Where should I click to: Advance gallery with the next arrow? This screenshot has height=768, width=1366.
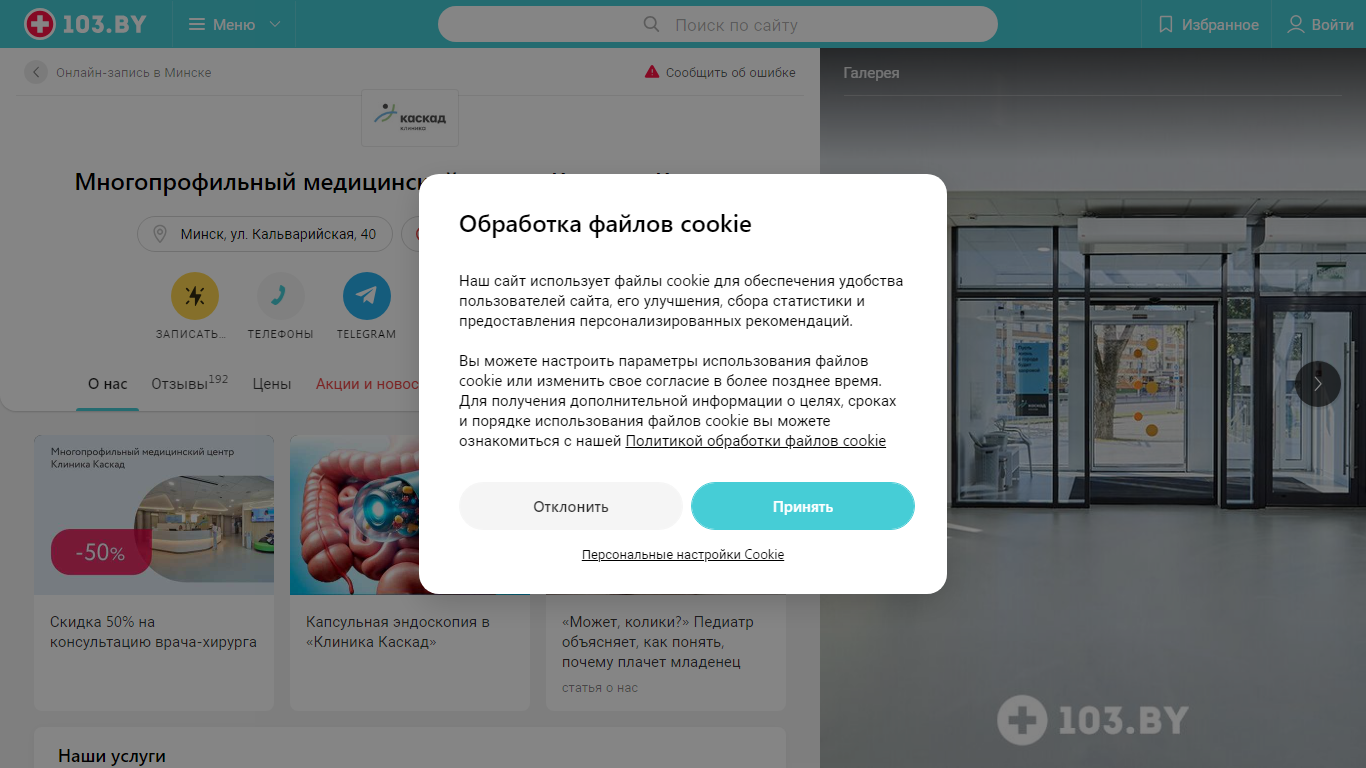click(1318, 383)
